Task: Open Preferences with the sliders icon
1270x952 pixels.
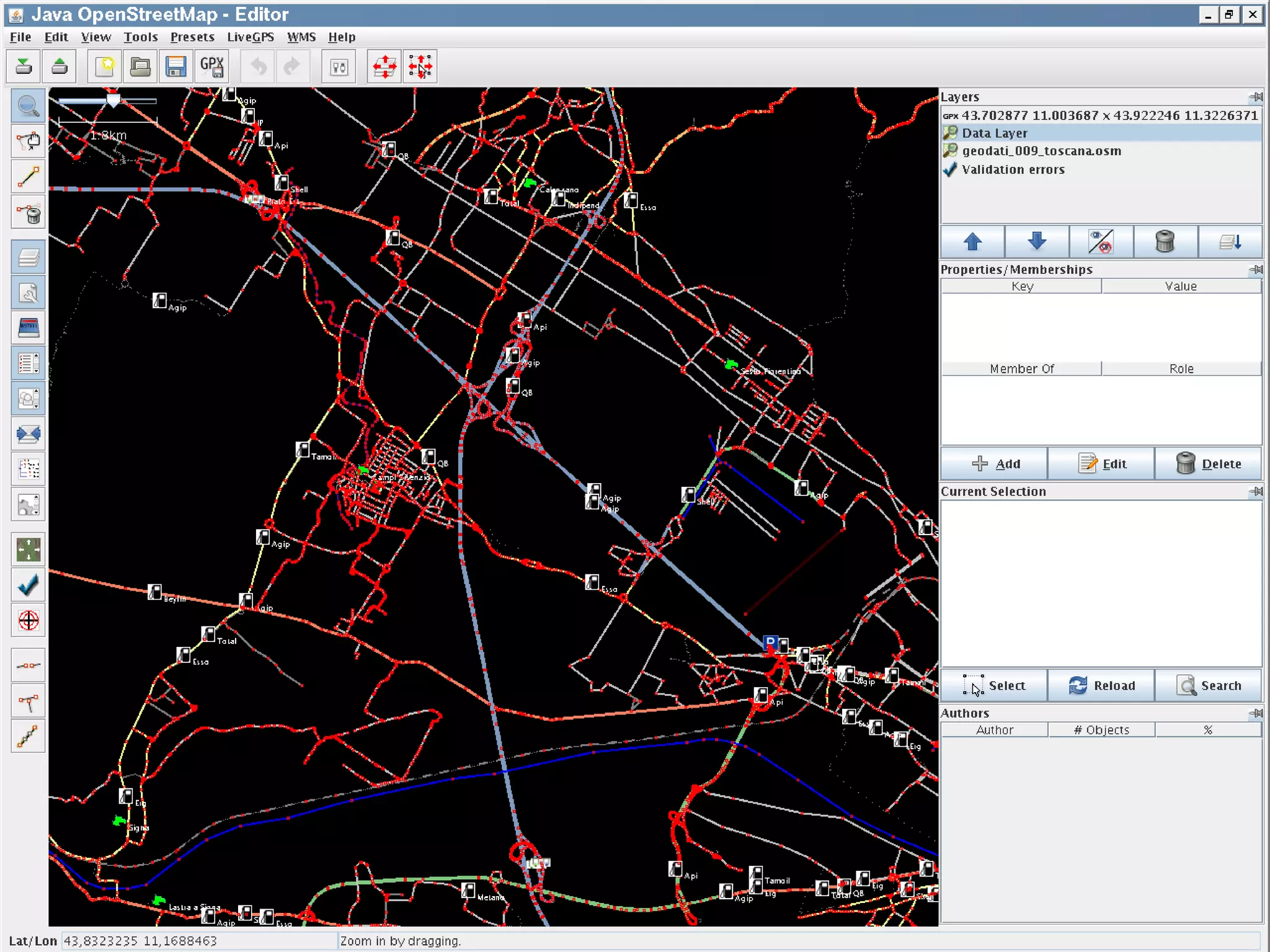Action: pyautogui.click(x=339, y=66)
